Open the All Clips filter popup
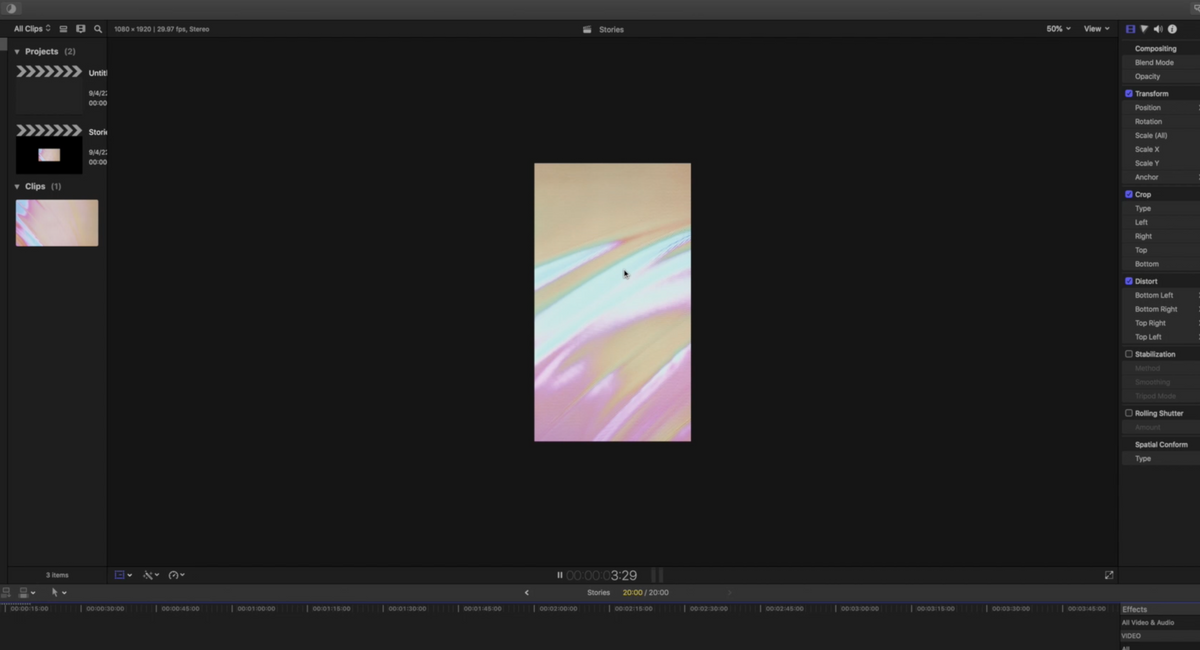1200x650 pixels. tap(32, 29)
